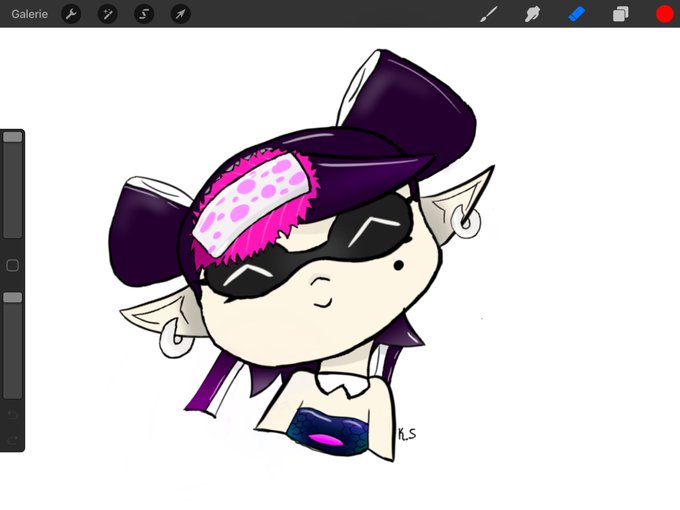This screenshot has width=680, height=510.
Task: Click the brush size slider handle
Action: [x=13, y=137]
